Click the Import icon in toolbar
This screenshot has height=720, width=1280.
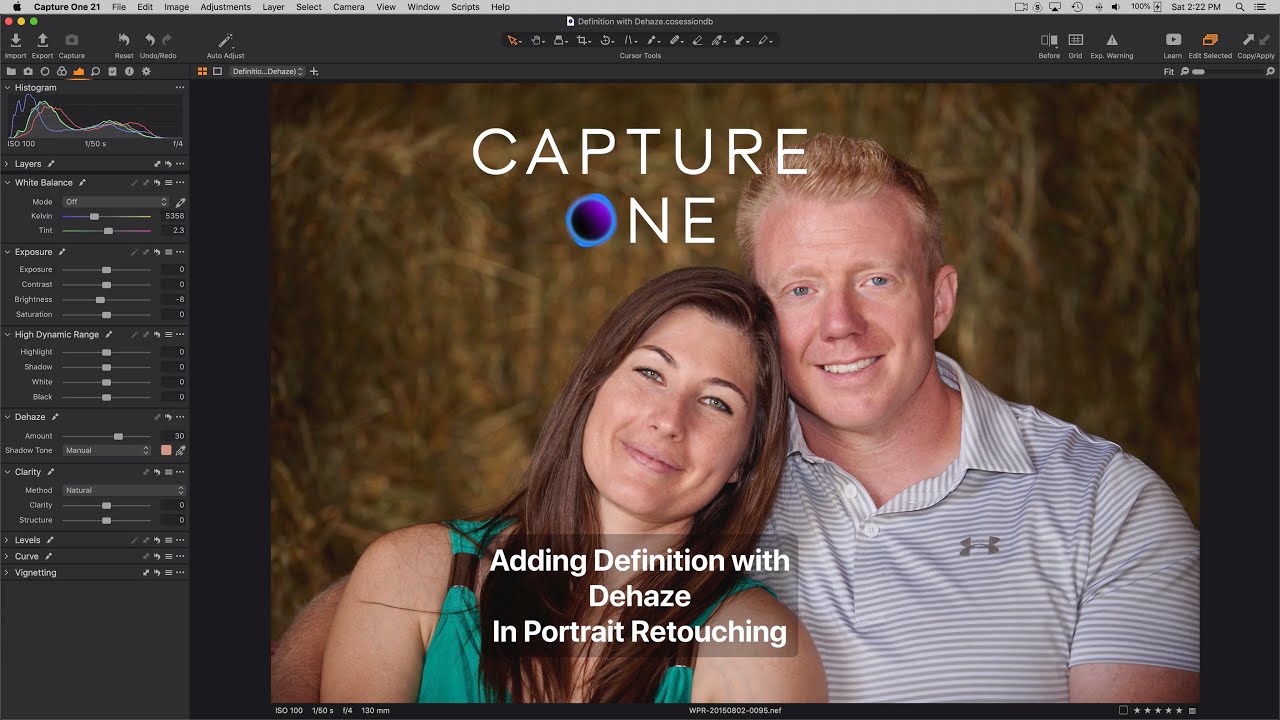click(15, 40)
